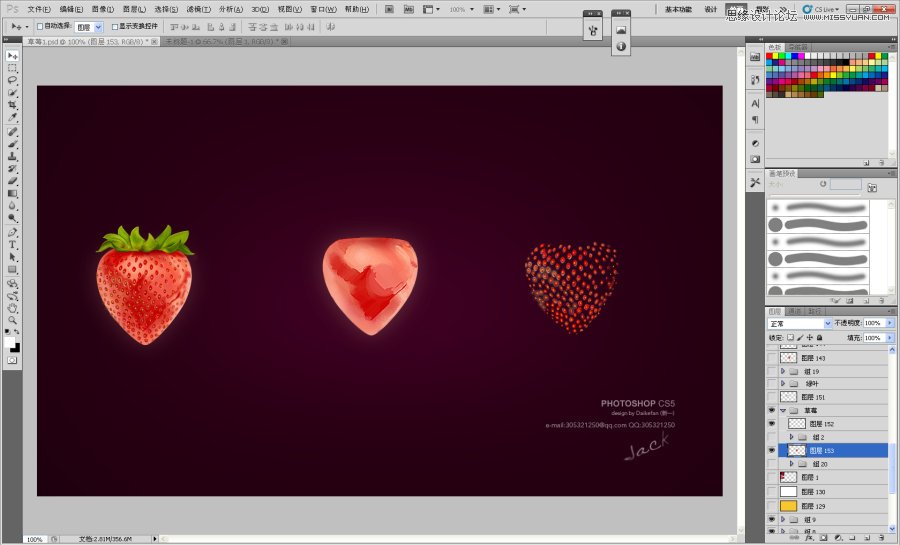The height and width of the screenshot is (545, 900).
Task: Select the Crop tool
Action: tap(13, 105)
